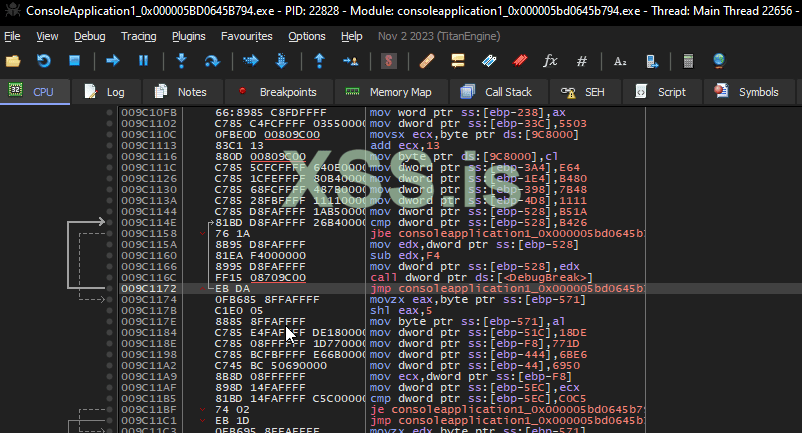This screenshot has width=802, height=433.
Task: Open the Tracing menu
Action: (x=139, y=36)
